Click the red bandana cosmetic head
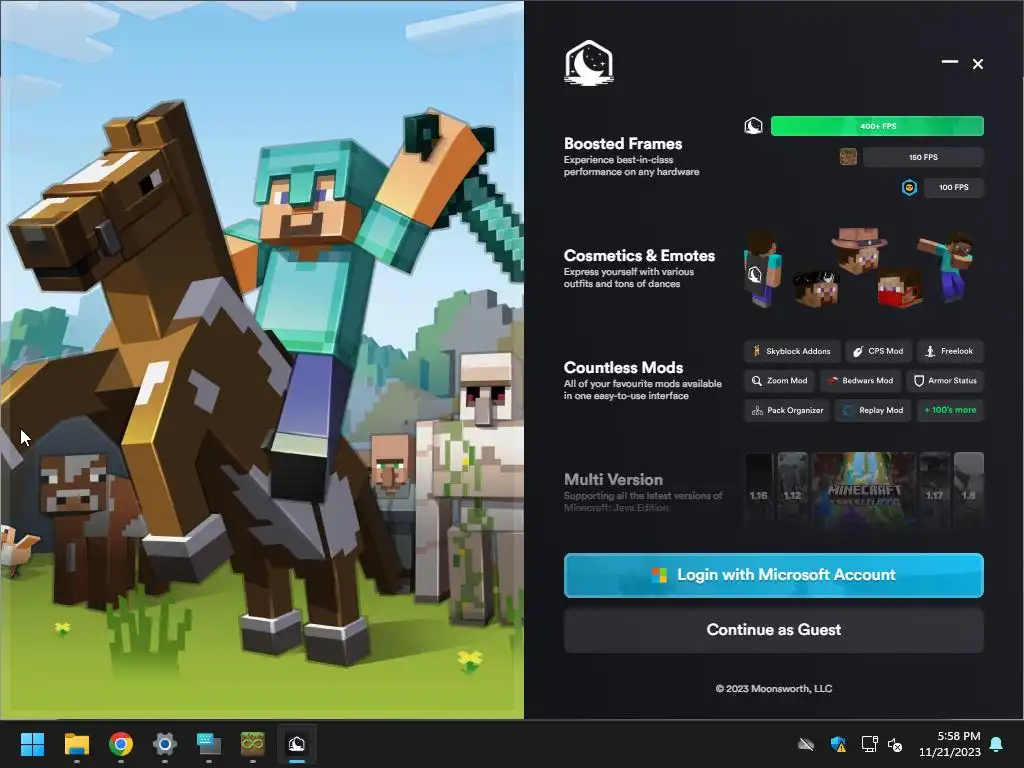 coord(900,289)
